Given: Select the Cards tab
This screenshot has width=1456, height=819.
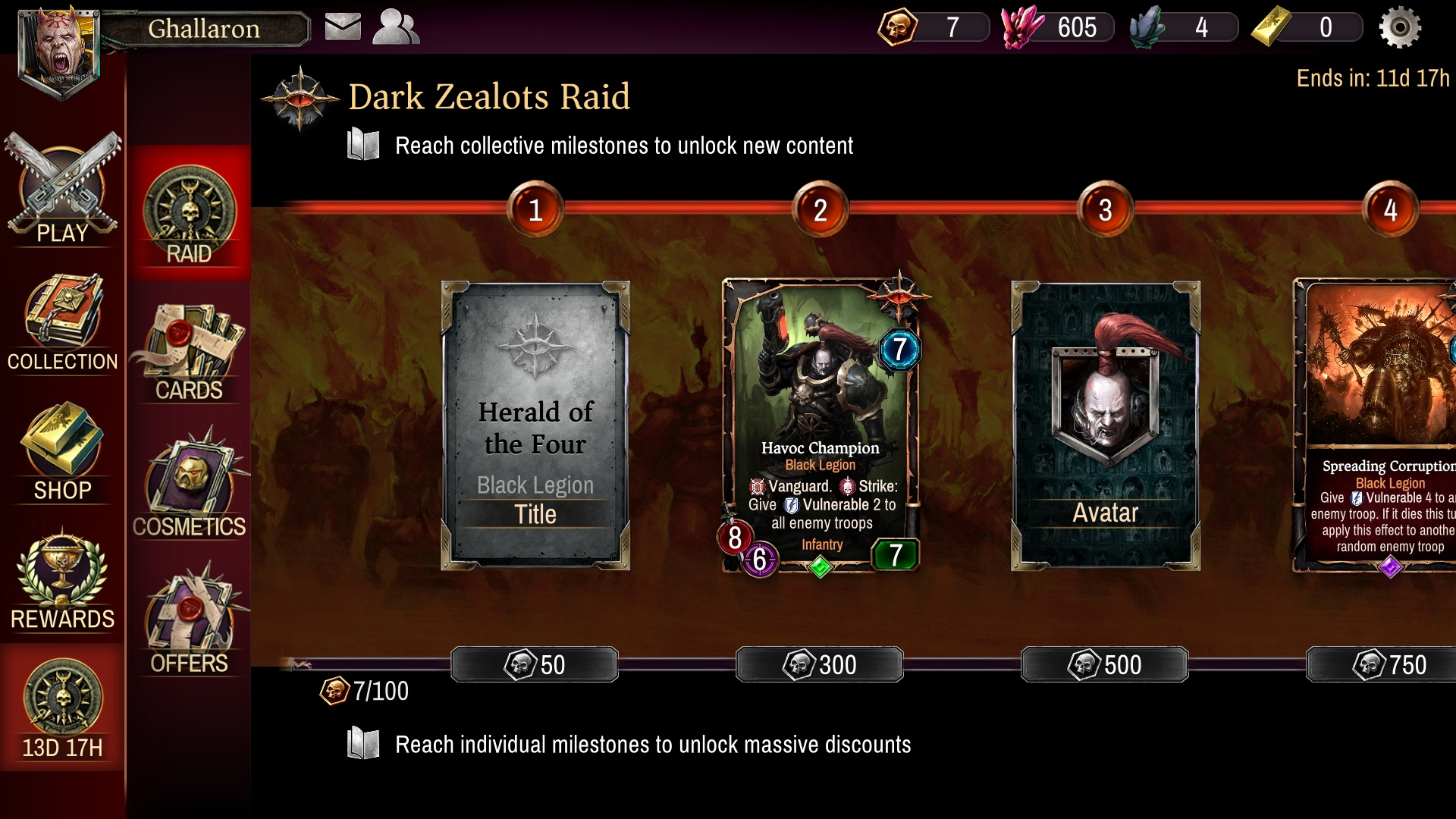Looking at the screenshot, I should click(189, 352).
